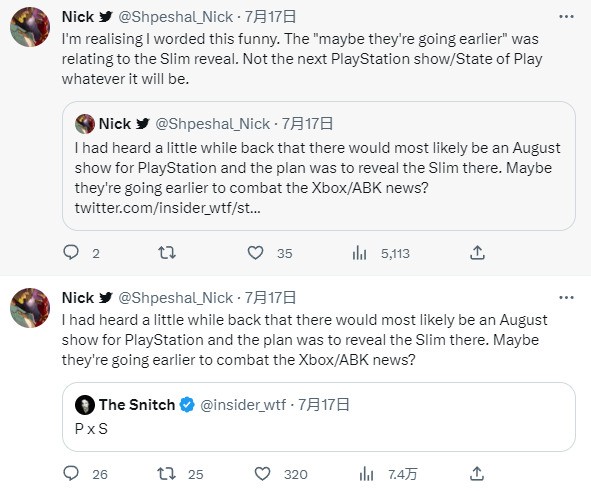Image resolution: width=591 pixels, height=491 pixels.
Task: Open @insider_wtf profile handle
Action: [243, 405]
